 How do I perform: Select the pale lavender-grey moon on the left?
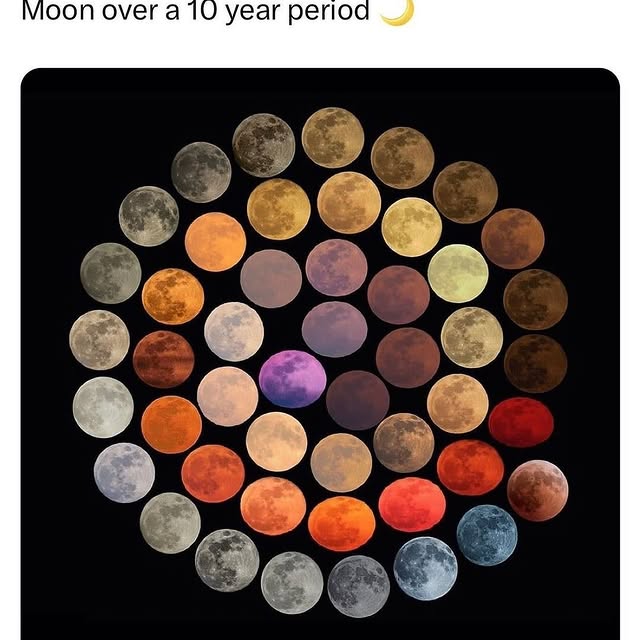[124, 473]
